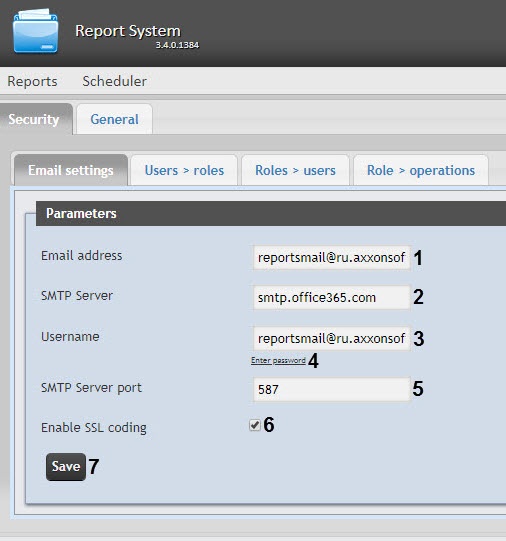Viewport: 506px width, 541px height.
Task: Click the Report System title text
Action: click(128, 31)
